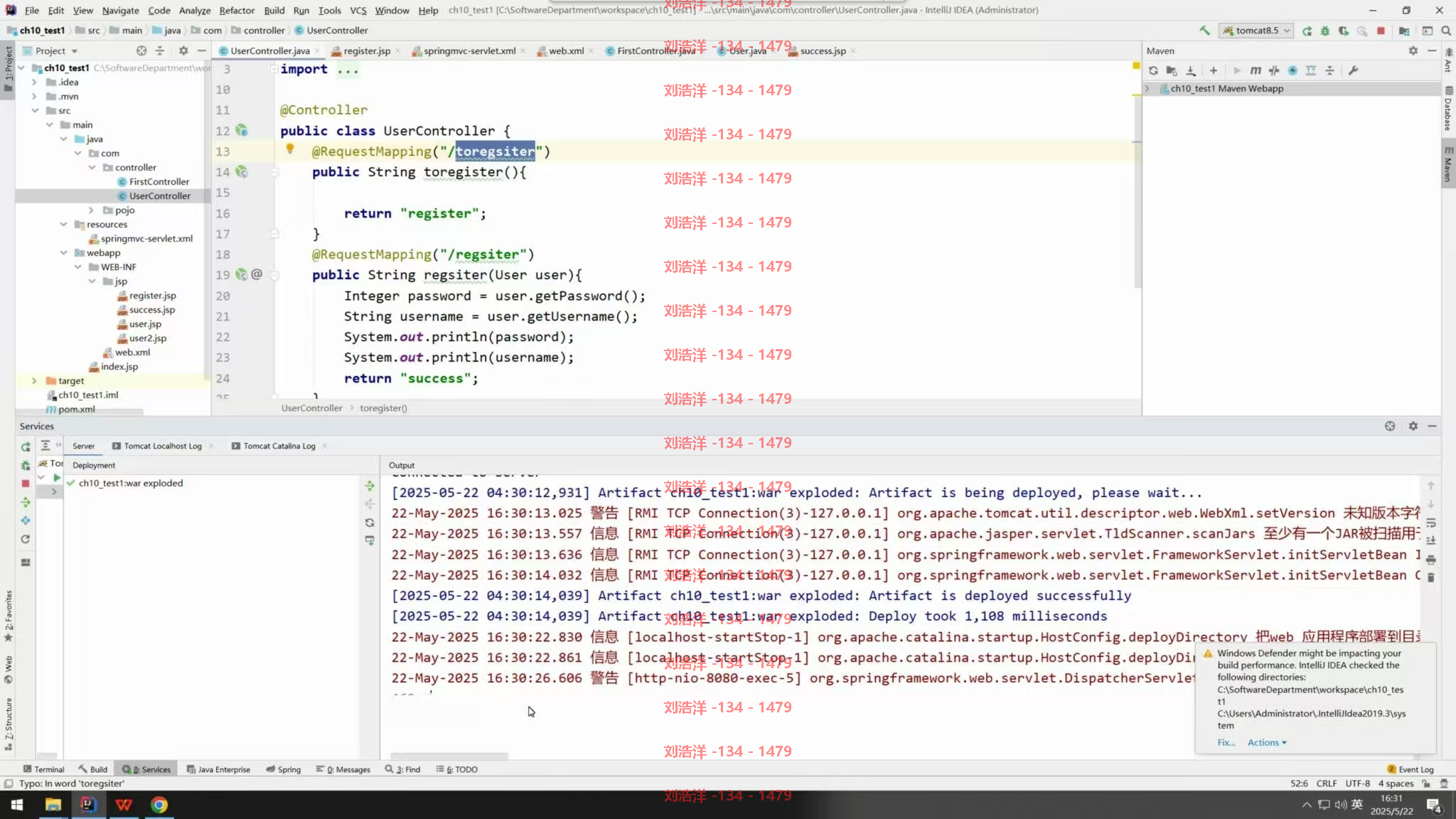Open Actions dropdown in Defender notification
This screenshot has width=1456, height=819.
(x=1267, y=742)
